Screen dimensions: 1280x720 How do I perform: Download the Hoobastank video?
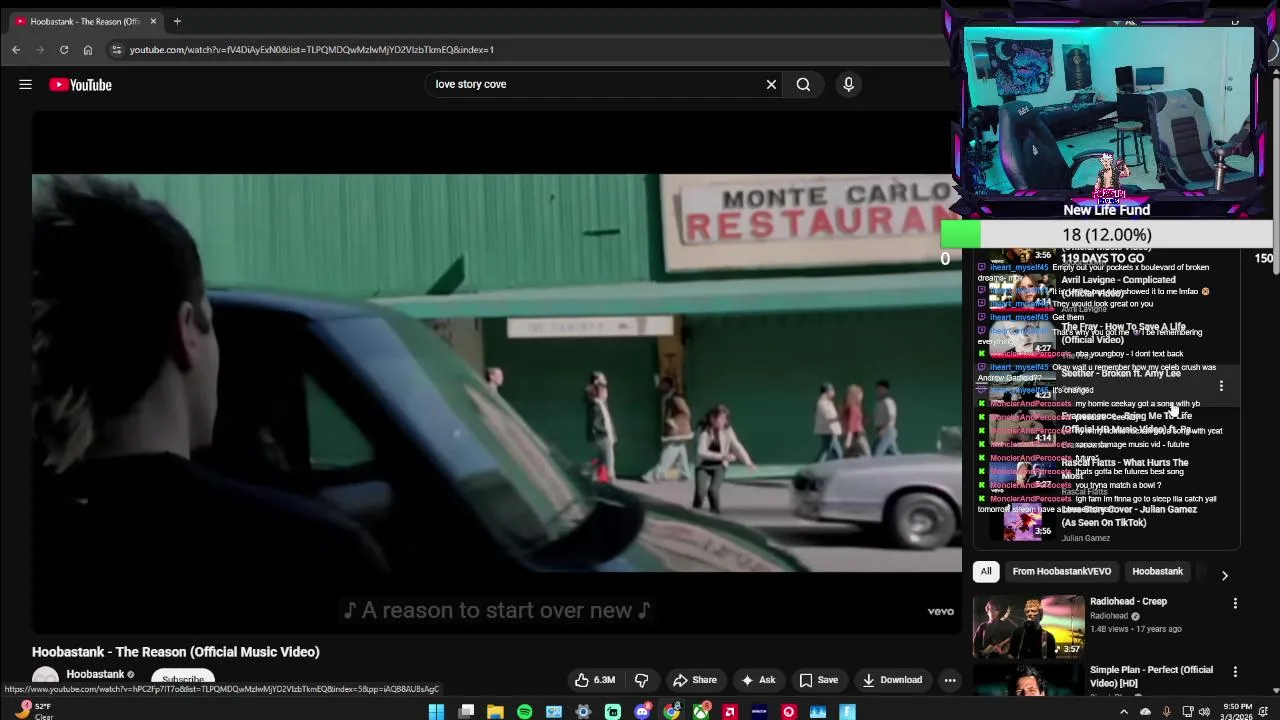click(892, 680)
